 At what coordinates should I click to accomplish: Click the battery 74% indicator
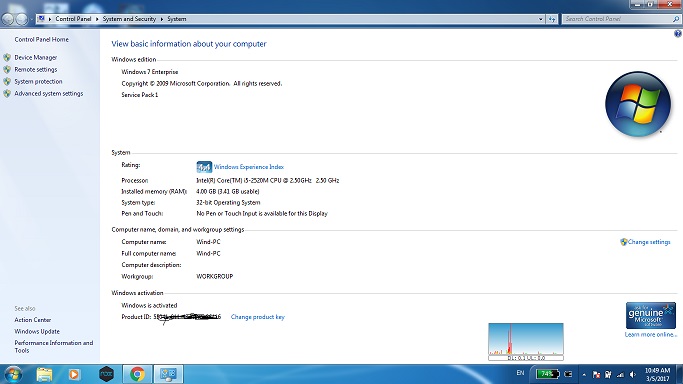pyautogui.click(x=547, y=374)
